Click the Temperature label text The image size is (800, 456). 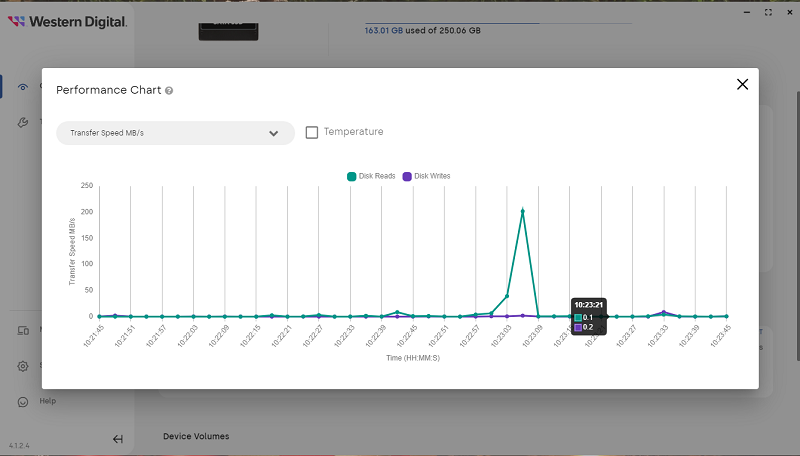(353, 132)
